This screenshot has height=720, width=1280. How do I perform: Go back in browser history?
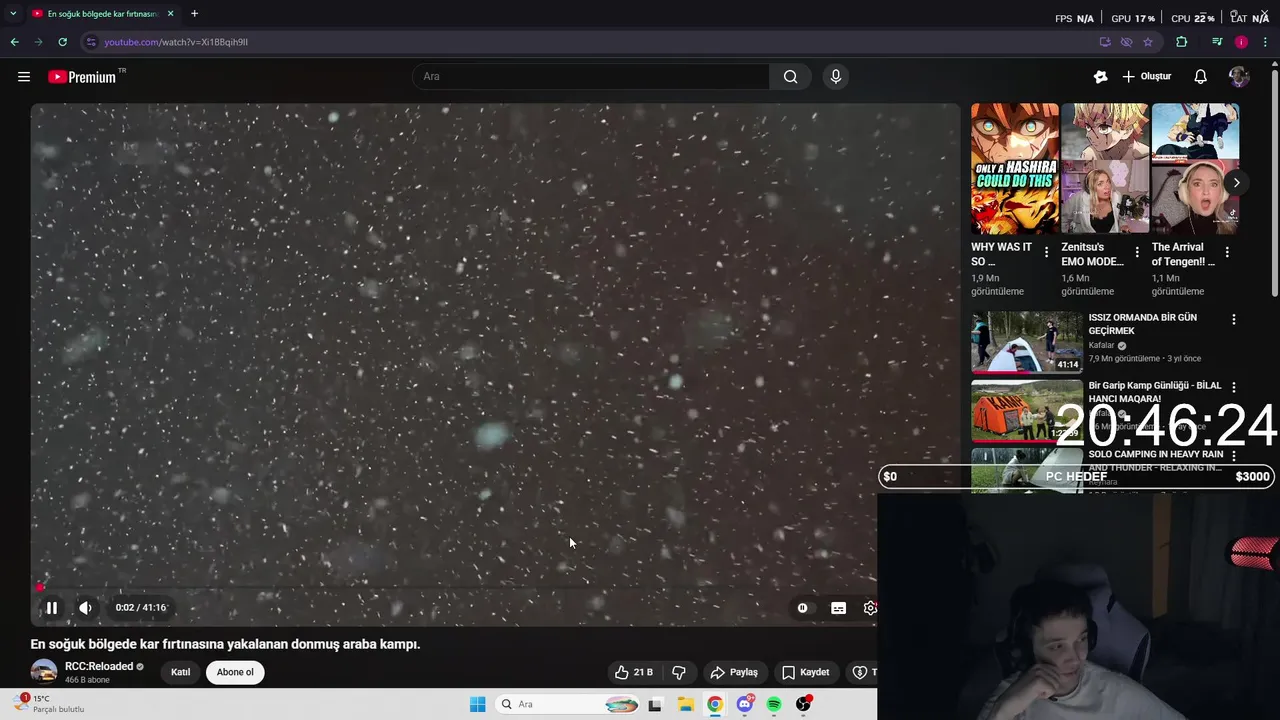14,42
